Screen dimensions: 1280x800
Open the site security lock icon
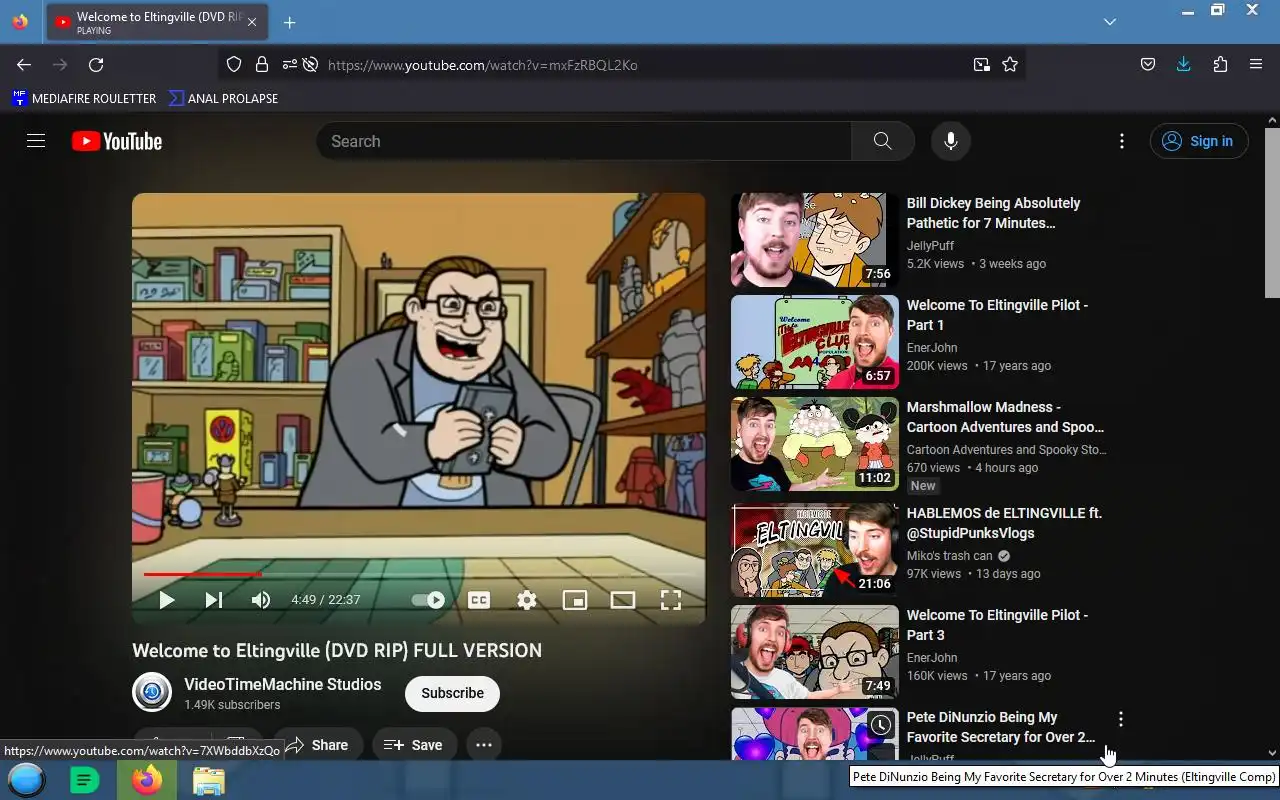tap(261, 65)
